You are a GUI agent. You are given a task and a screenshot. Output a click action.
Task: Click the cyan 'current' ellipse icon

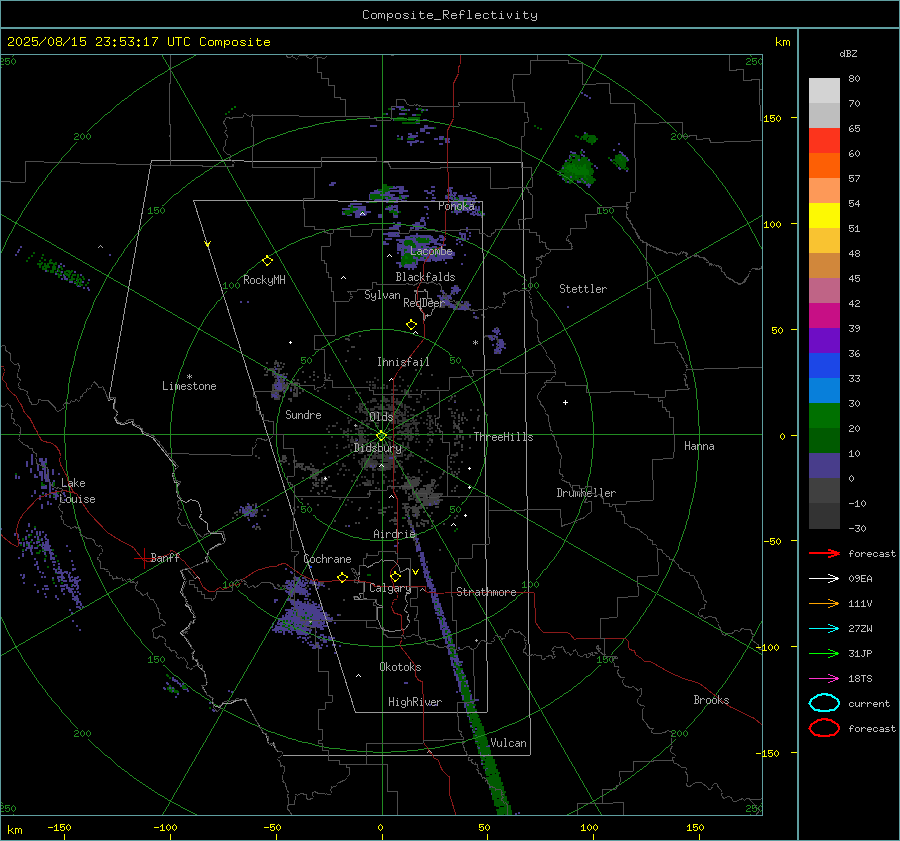click(824, 703)
